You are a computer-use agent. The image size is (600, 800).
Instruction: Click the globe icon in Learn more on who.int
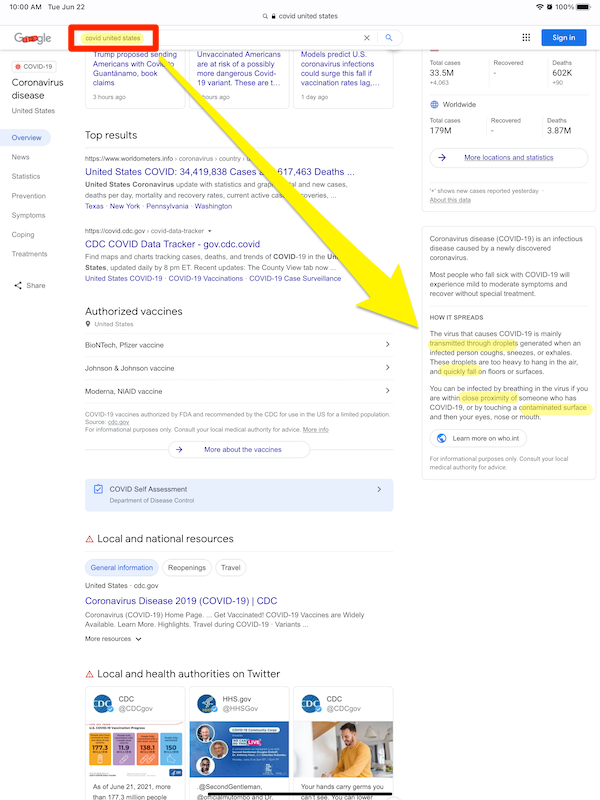442,438
